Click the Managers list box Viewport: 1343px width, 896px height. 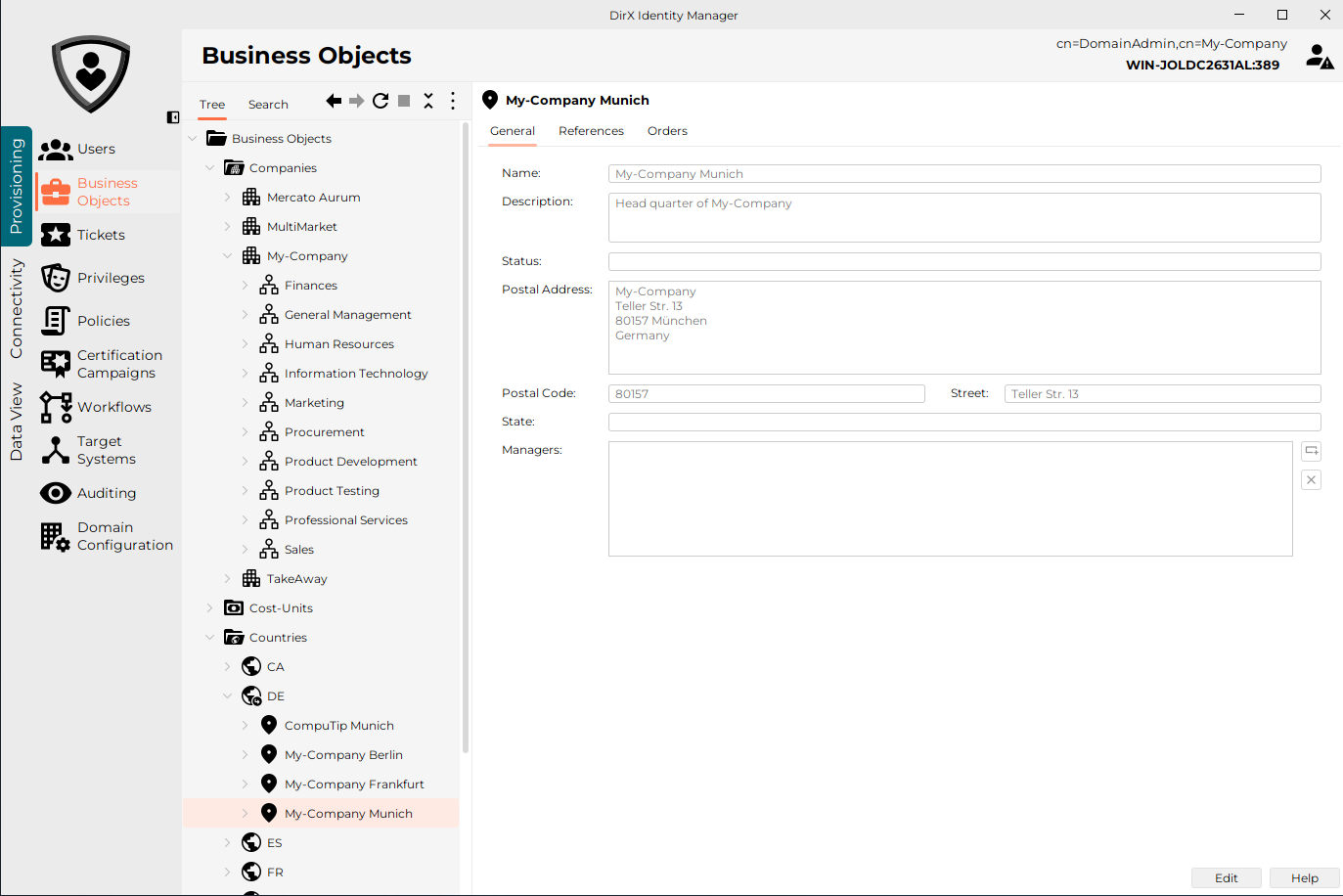[951, 499]
